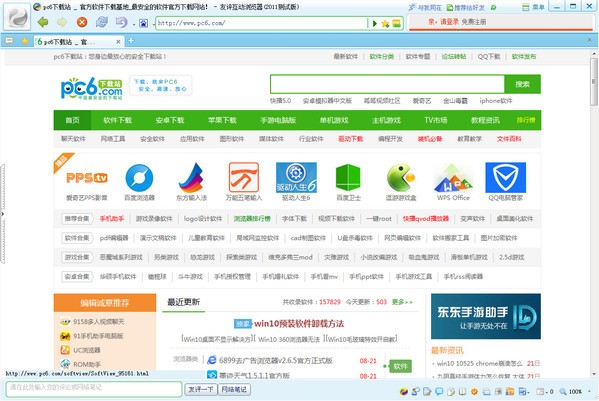599x401 pixels.
Task: Open the dropdown arrow next to the undo icon
Action: pyautogui.click(x=134, y=24)
